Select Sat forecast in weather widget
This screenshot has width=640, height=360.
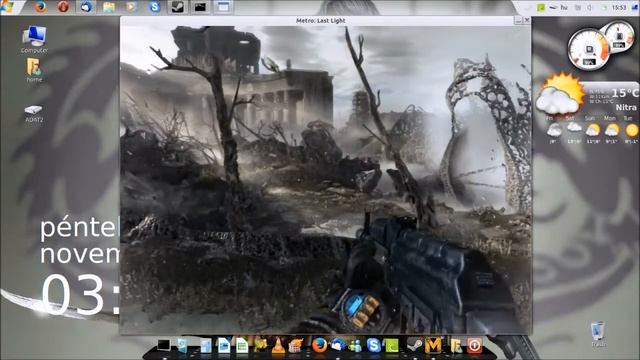coord(573,130)
